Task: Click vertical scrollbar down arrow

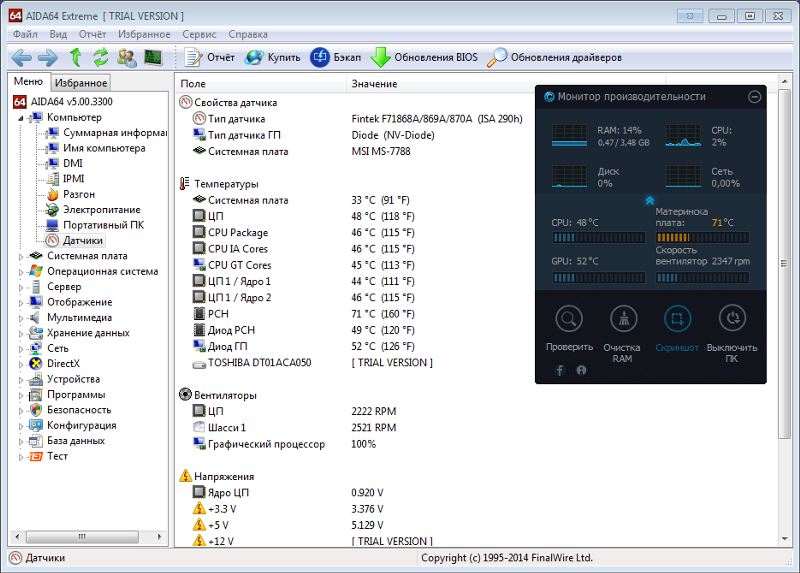Action: point(784,539)
